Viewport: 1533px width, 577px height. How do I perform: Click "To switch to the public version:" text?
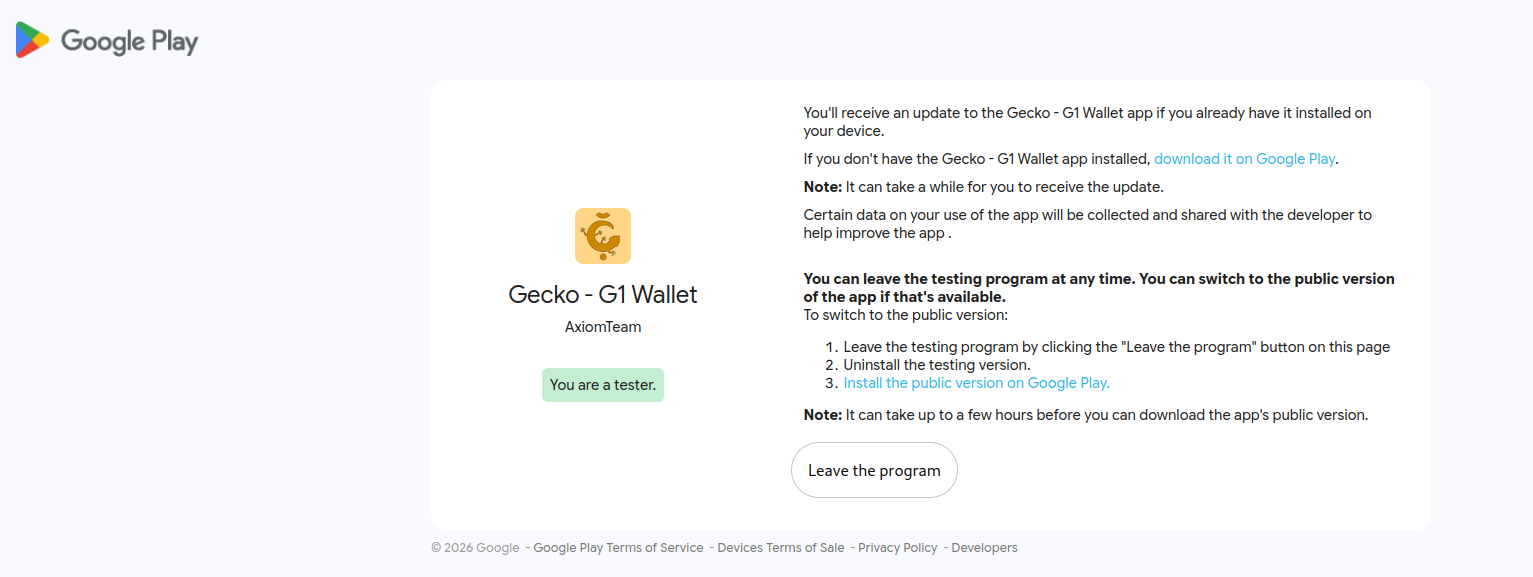point(905,315)
